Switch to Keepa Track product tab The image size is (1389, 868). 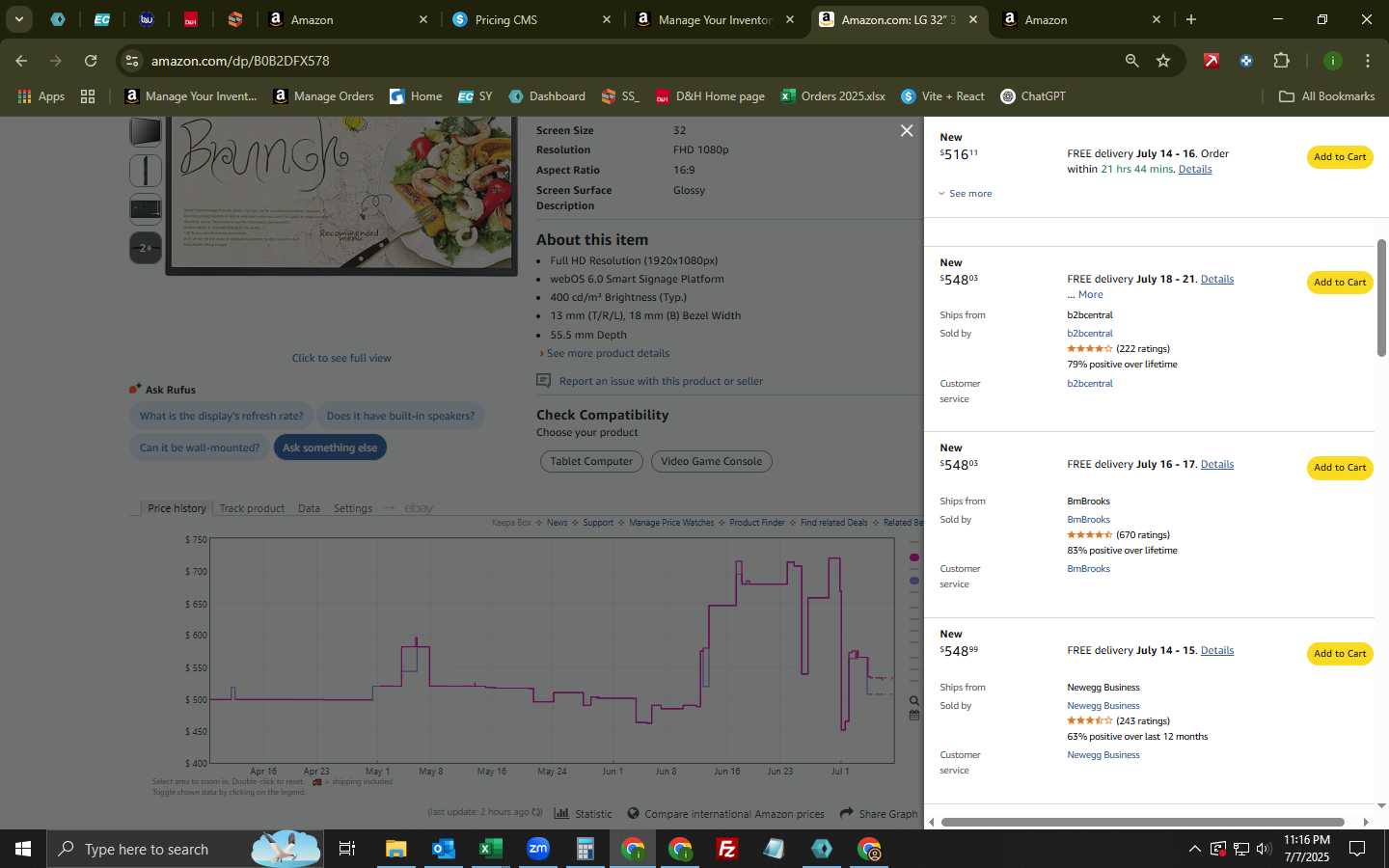click(252, 508)
